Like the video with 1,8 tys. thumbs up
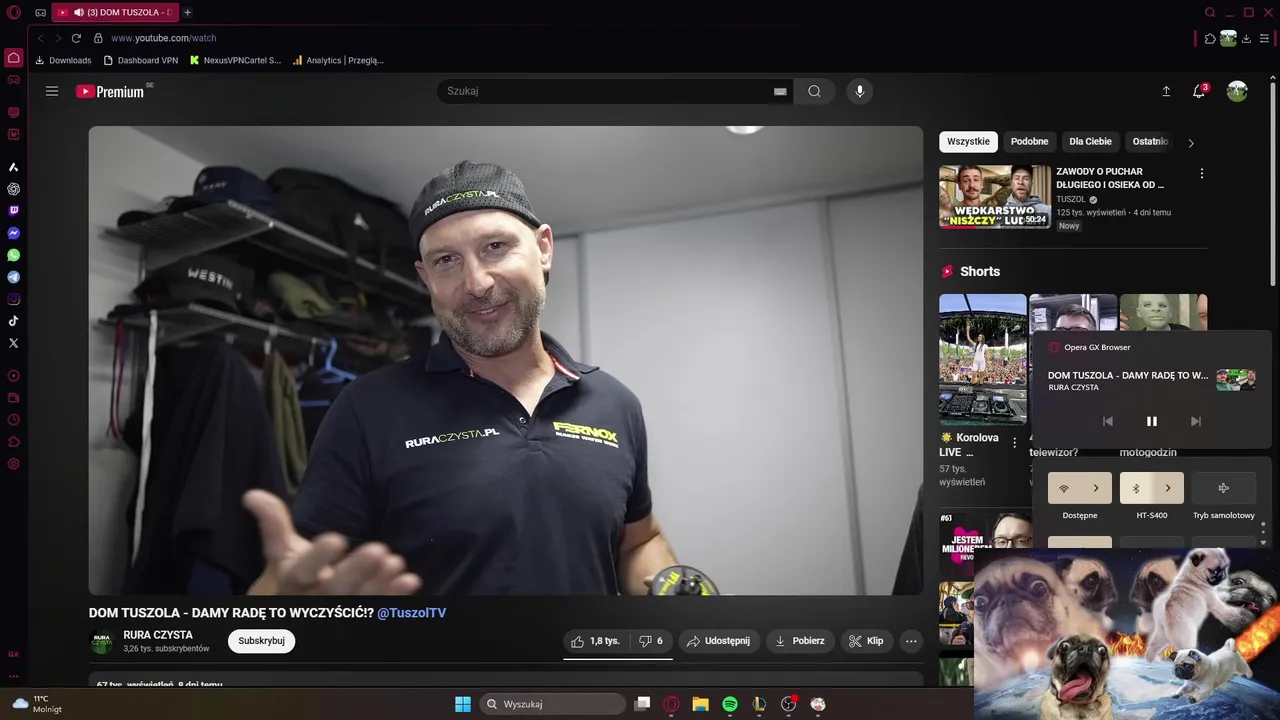The height and width of the screenshot is (720, 1280). tap(597, 641)
